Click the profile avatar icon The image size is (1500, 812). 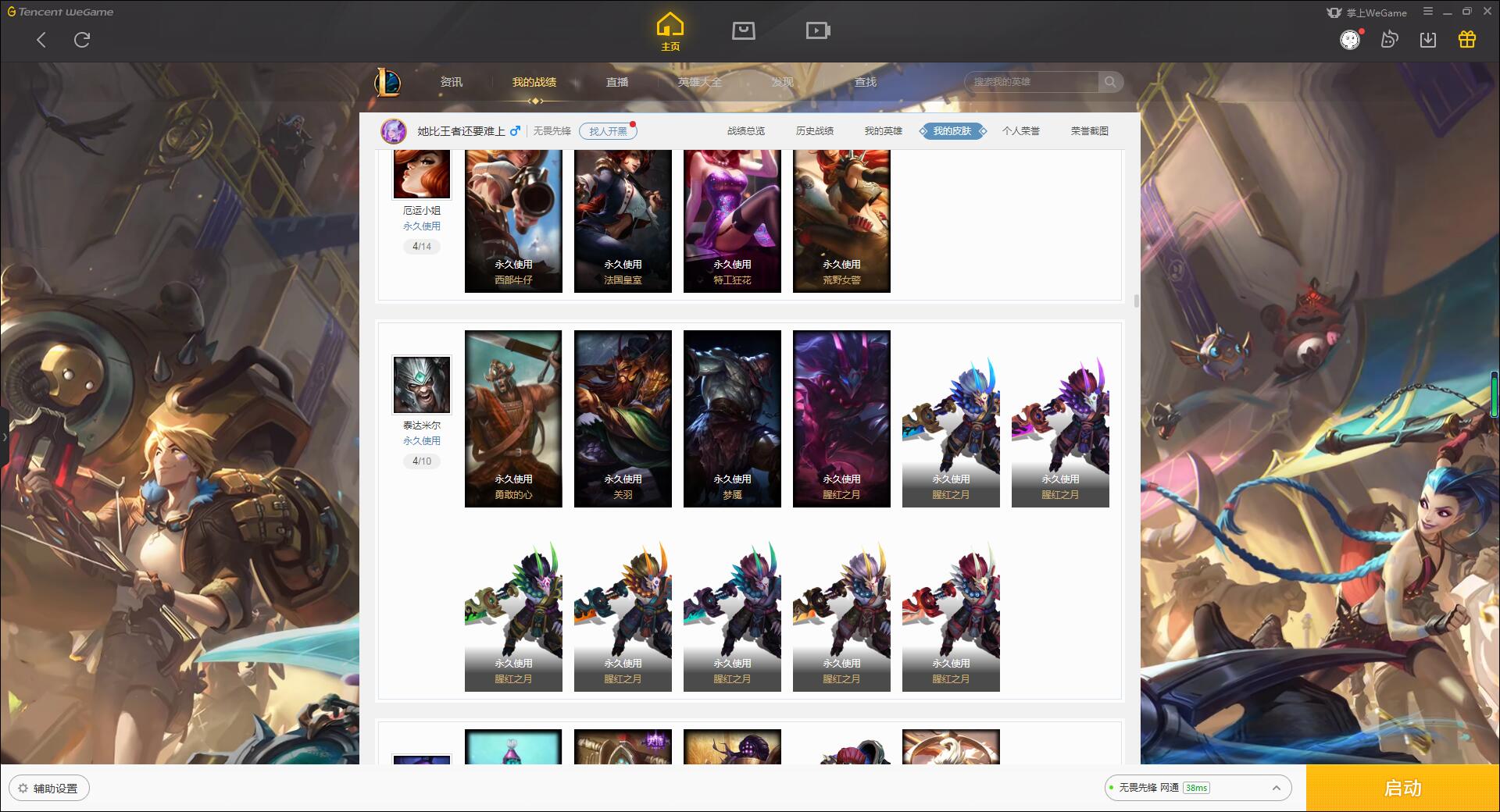tap(394, 131)
